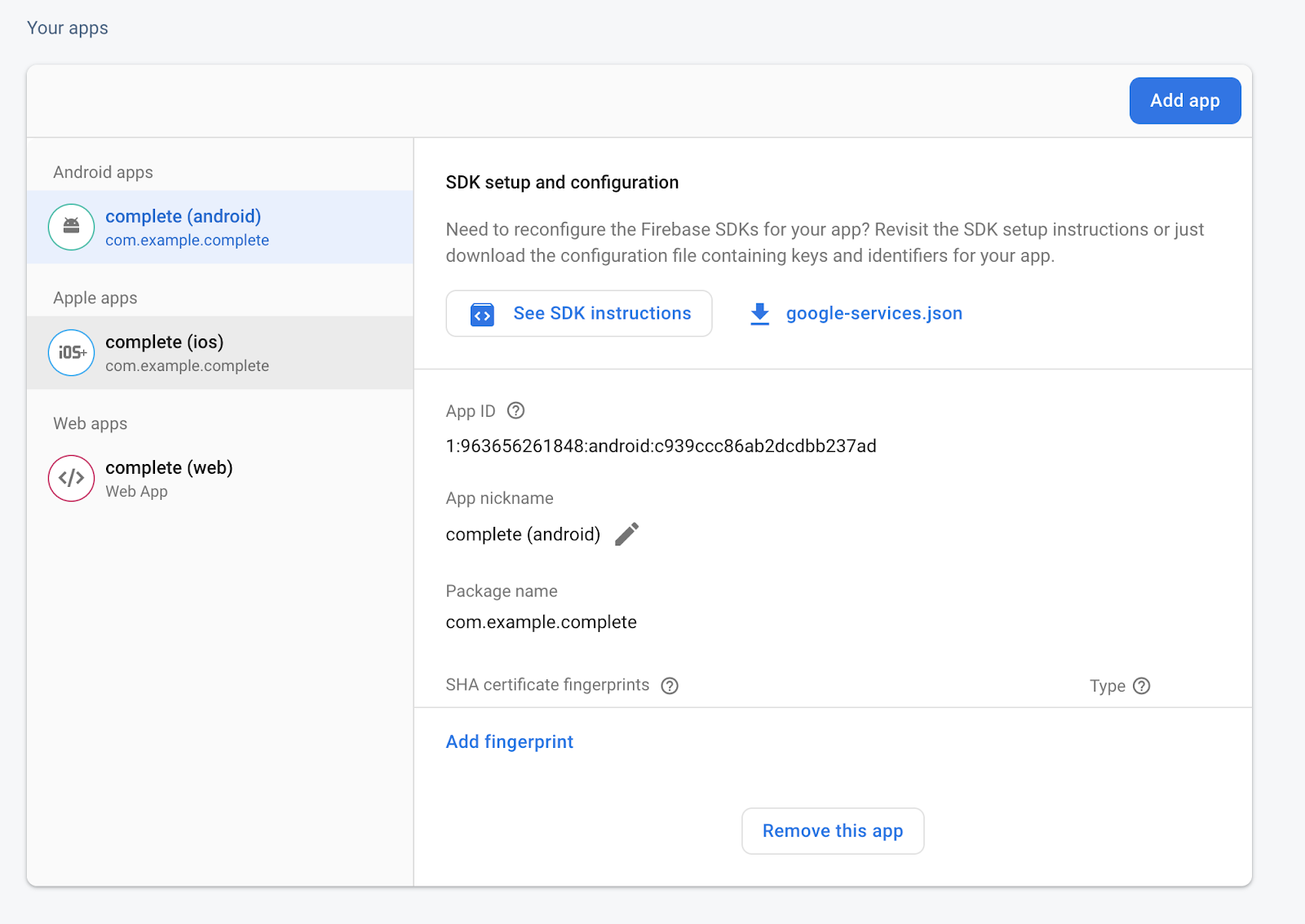Select the complete (android) app entry
This screenshot has width=1305, height=924.
[220, 227]
